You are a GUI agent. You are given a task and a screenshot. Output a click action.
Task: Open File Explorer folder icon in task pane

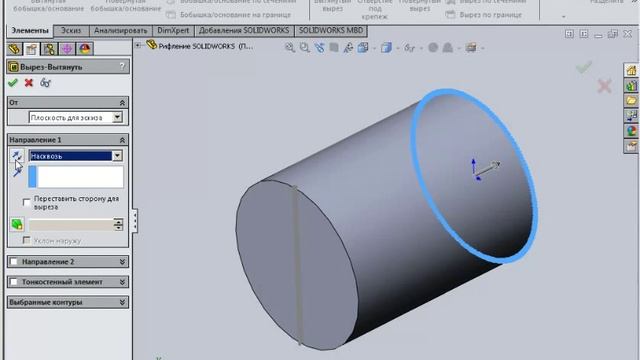pyautogui.click(x=631, y=100)
